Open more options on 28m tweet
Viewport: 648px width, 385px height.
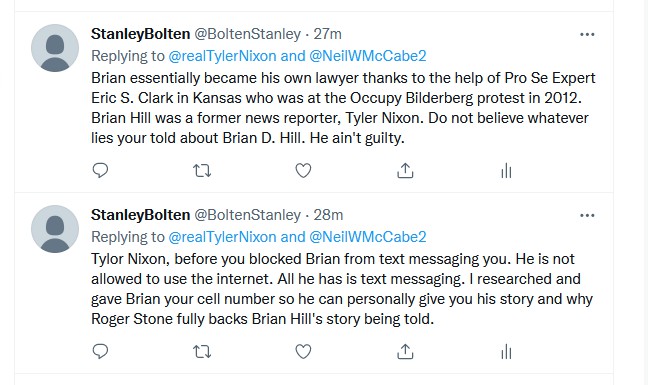pyautogui.click(x=587, y=215)
